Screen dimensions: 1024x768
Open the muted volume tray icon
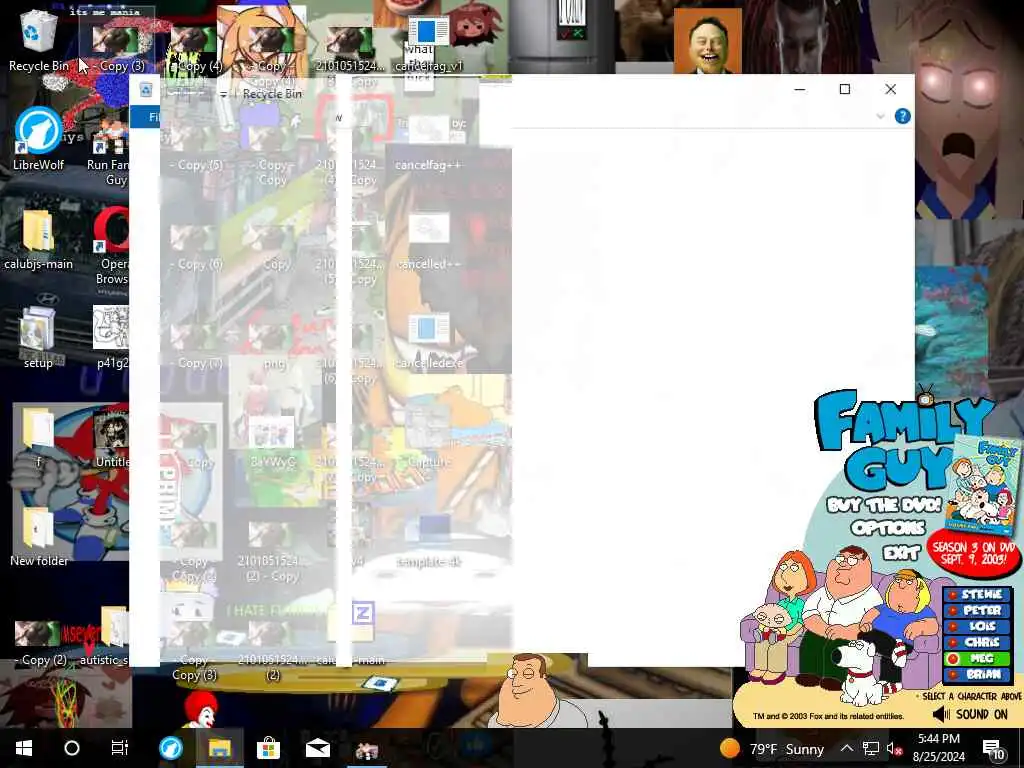[894, 749]
